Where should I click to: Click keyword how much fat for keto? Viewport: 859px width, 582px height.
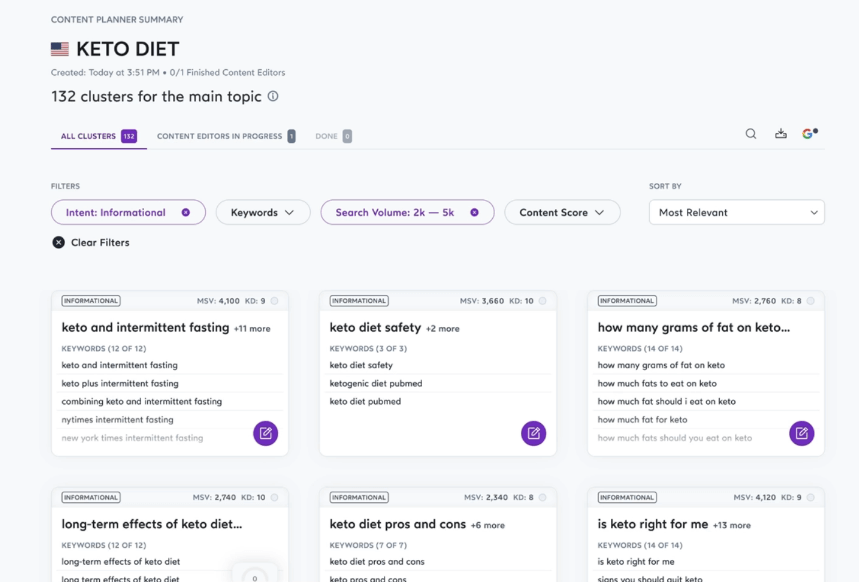[x=642, y=420]
